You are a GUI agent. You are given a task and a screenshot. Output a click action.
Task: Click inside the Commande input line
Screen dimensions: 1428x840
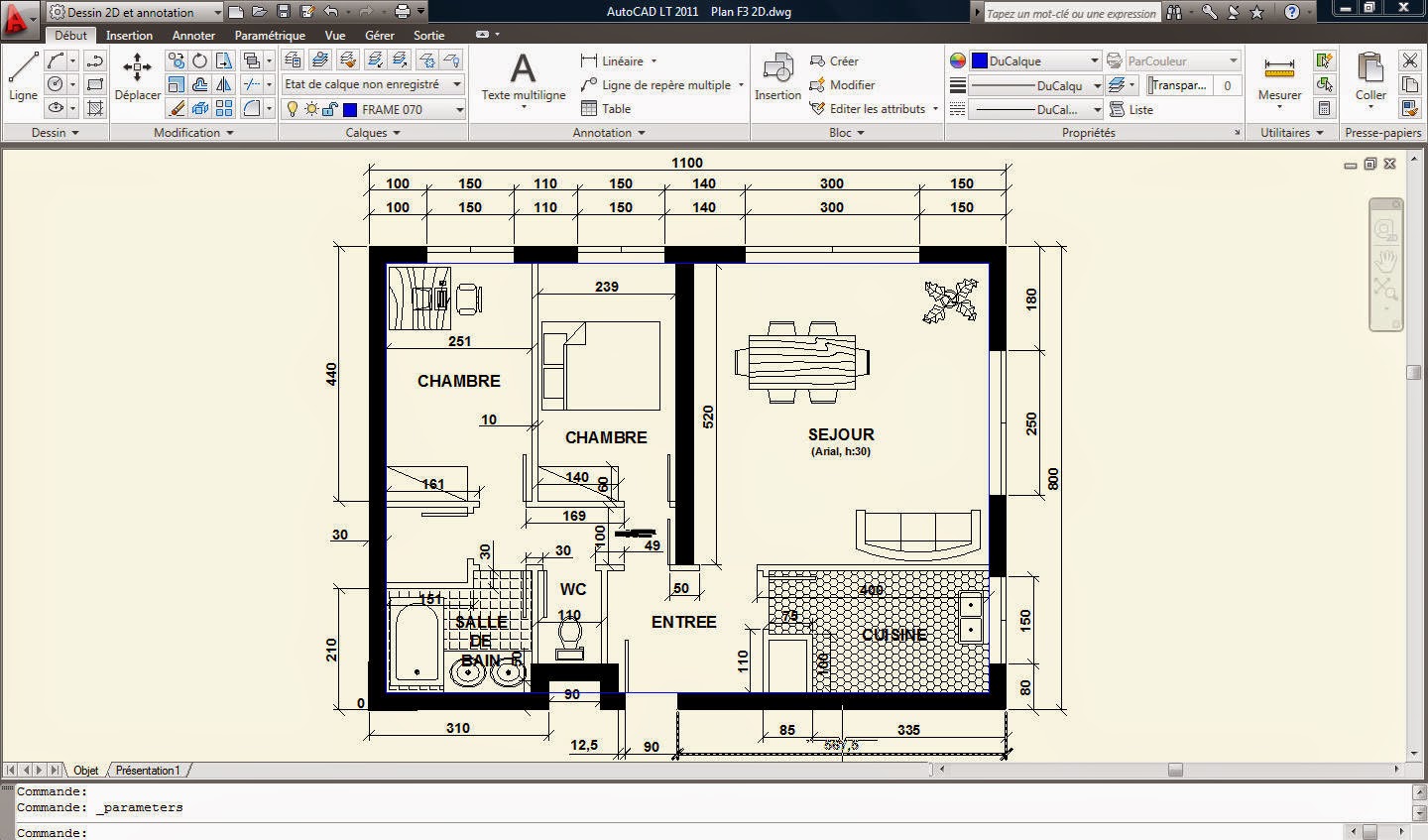coord(198,831)
